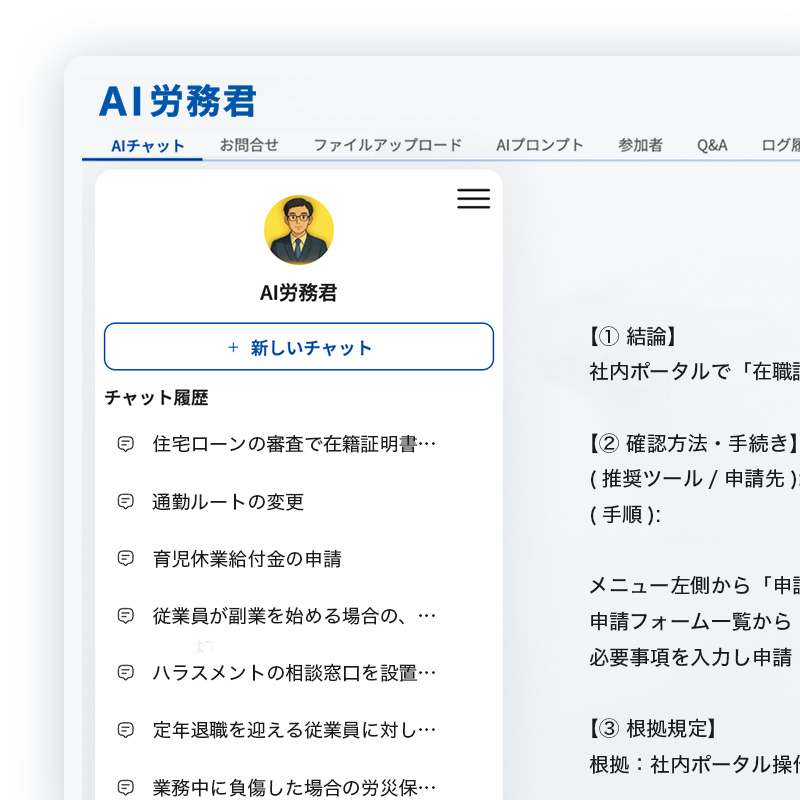Click chat icon beside 業務中に負傷 entry

tap(126, 786)
